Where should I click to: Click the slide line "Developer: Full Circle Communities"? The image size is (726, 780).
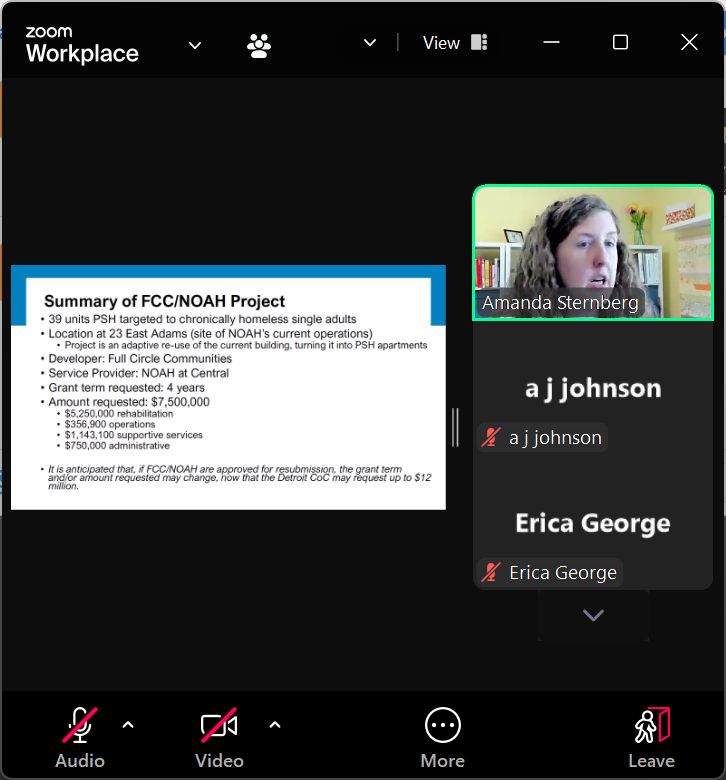tap(140, 359)
